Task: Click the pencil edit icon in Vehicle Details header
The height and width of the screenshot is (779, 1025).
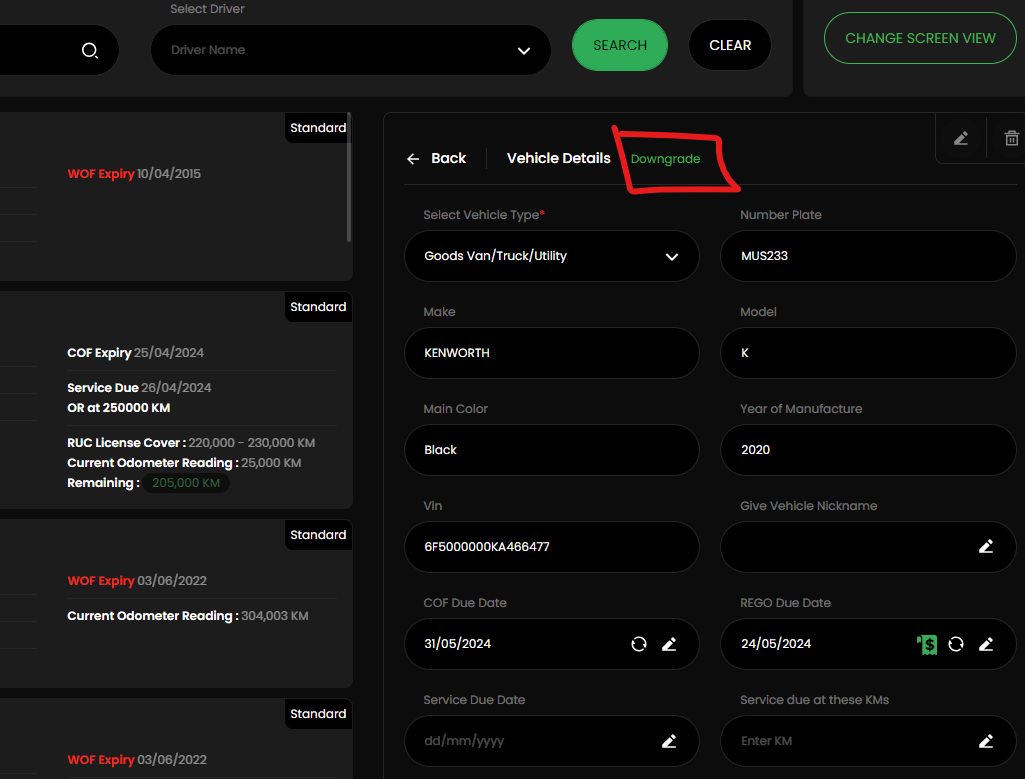Action: click(960, 139)
